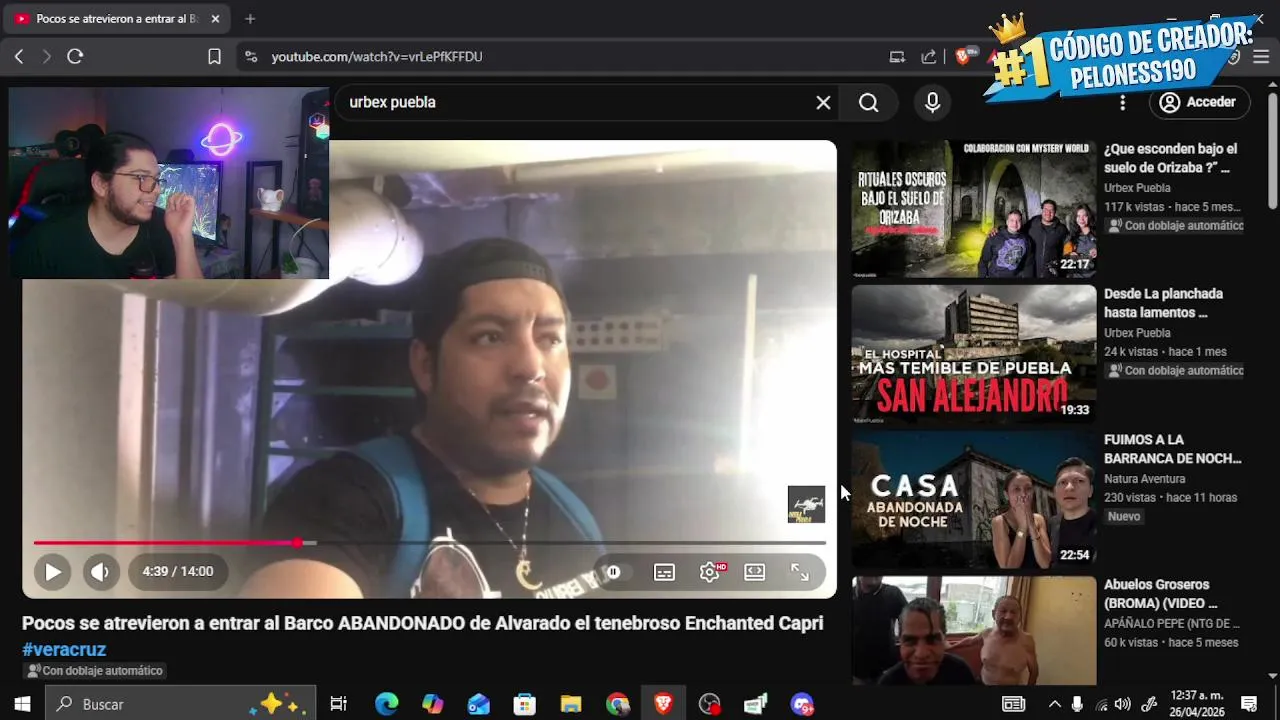
Task: Click 'Con doblaje automático' badge under title
Action: pos(94,671)
